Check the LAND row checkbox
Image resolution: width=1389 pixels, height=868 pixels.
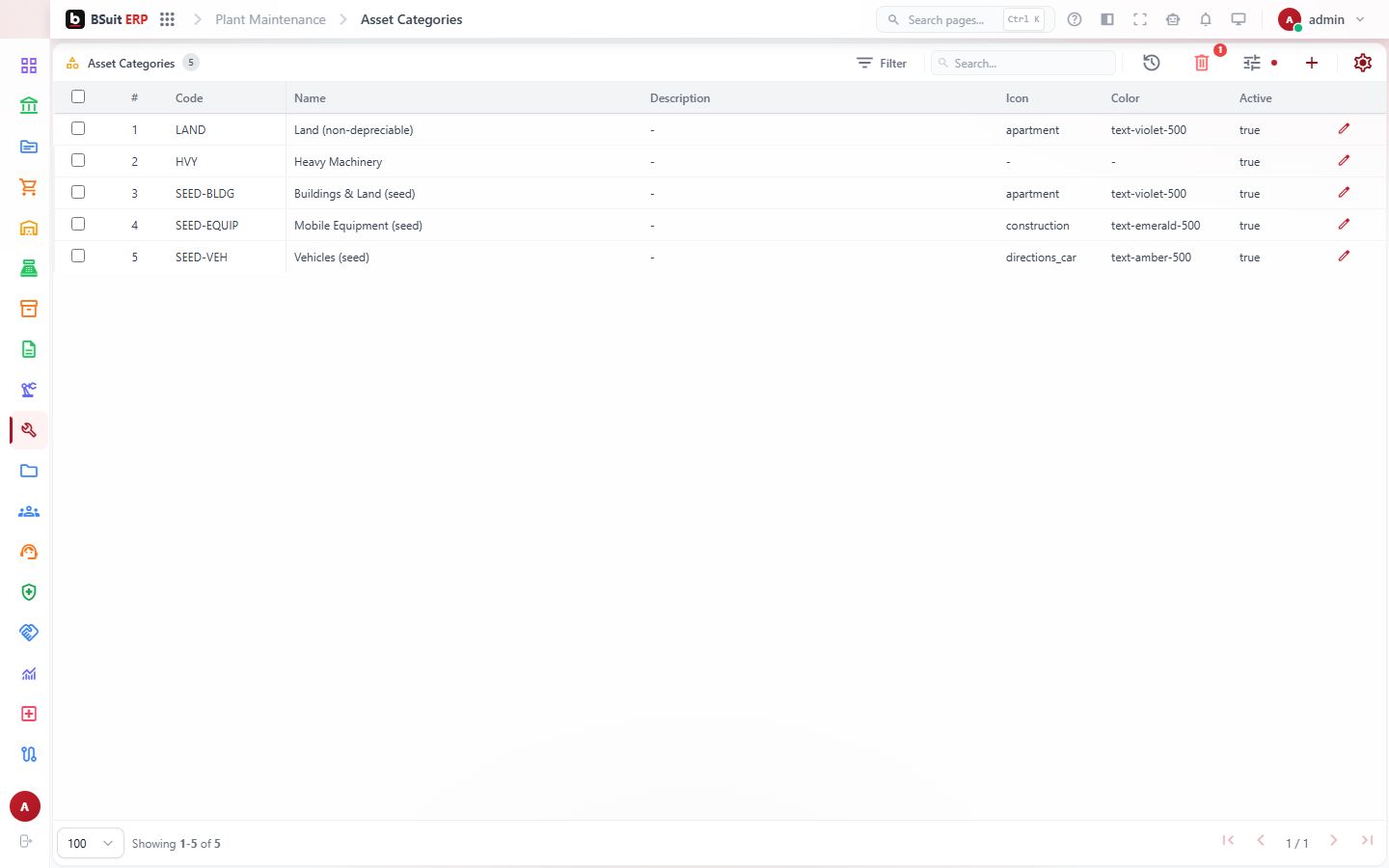point(78,128)
